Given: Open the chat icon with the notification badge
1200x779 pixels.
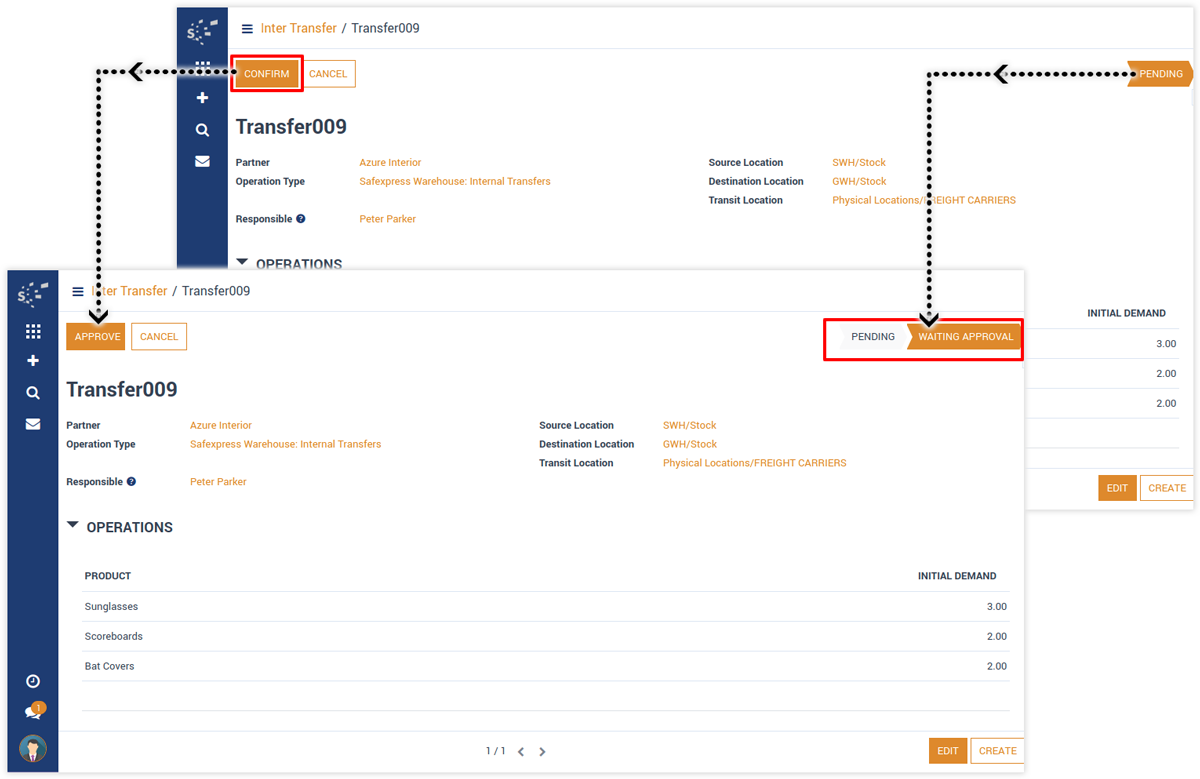Looking at the screenshot, I should pyautogui.click(x=33, y=712).
